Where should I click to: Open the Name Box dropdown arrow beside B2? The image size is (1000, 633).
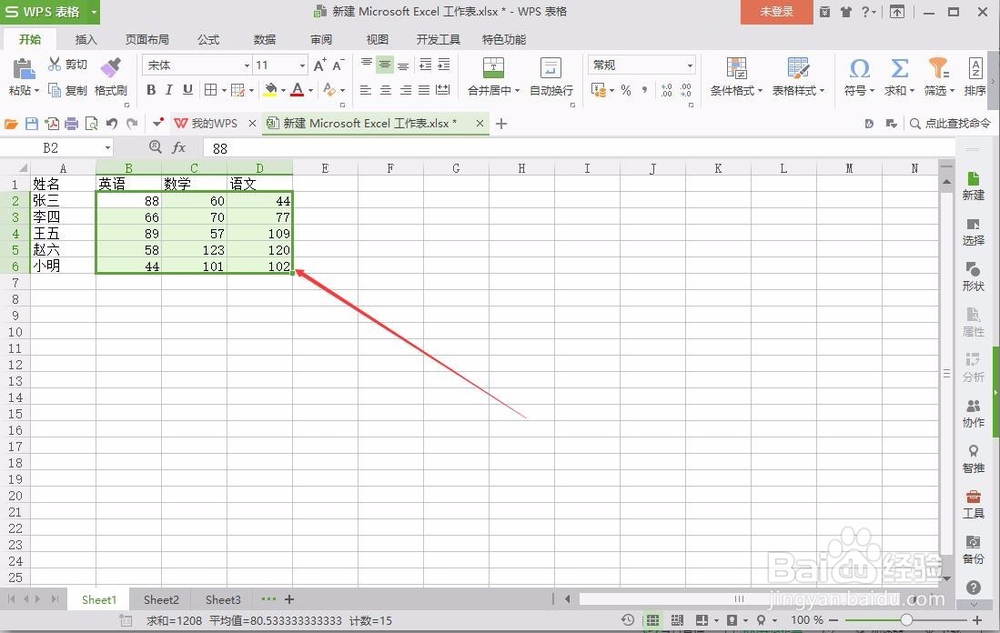(107, 148)
